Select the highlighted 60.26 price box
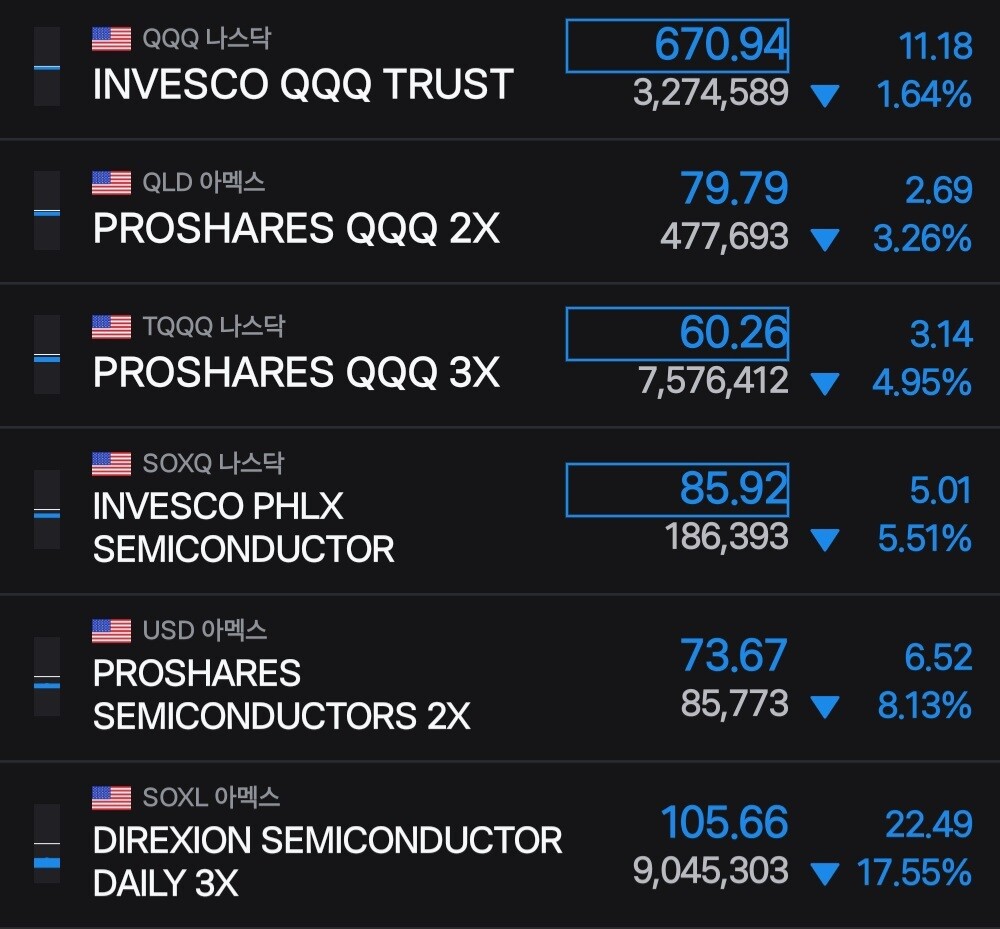Viewport: 1000px width, 929px height. [x=677, y=334]
